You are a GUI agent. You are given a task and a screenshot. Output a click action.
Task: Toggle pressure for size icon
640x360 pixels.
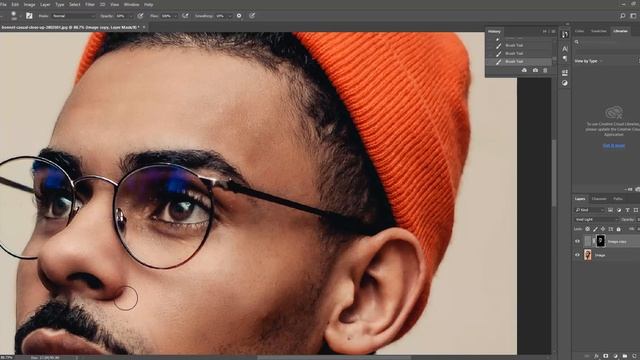click(x=252, y=16)
